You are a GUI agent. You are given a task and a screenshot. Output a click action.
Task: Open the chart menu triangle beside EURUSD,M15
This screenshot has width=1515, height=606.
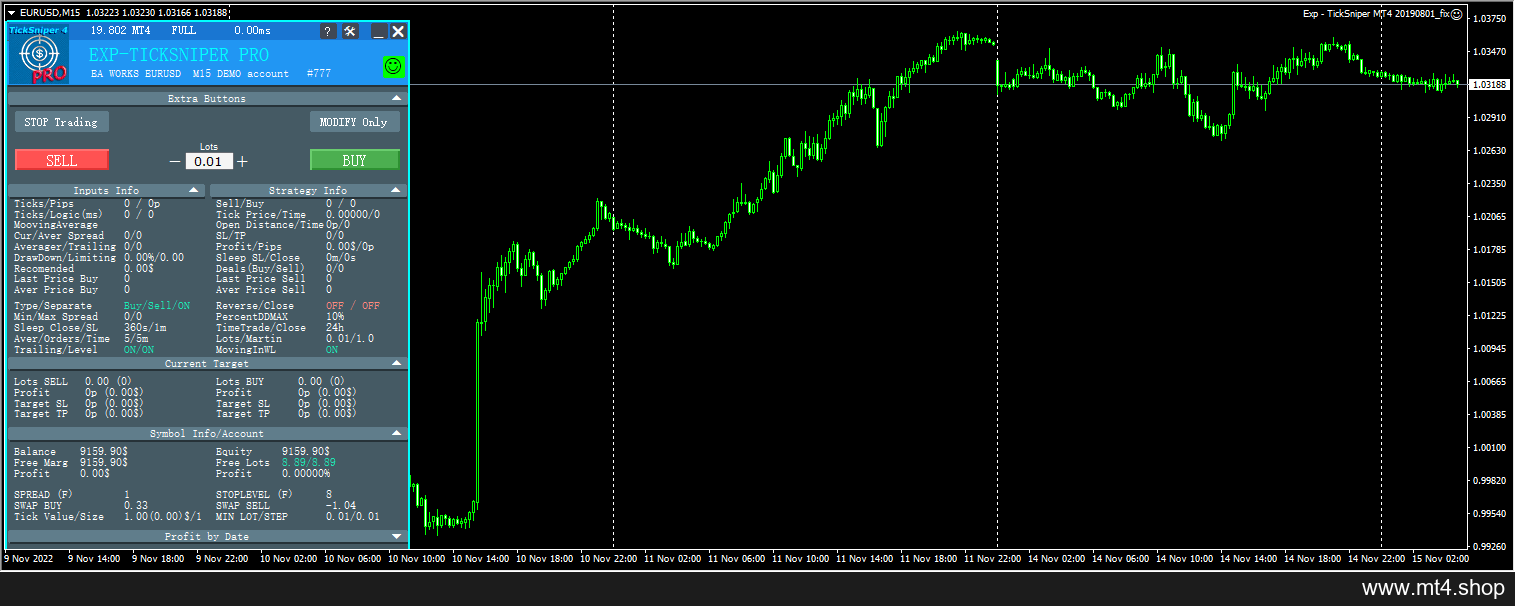click(x=10, y=13)
